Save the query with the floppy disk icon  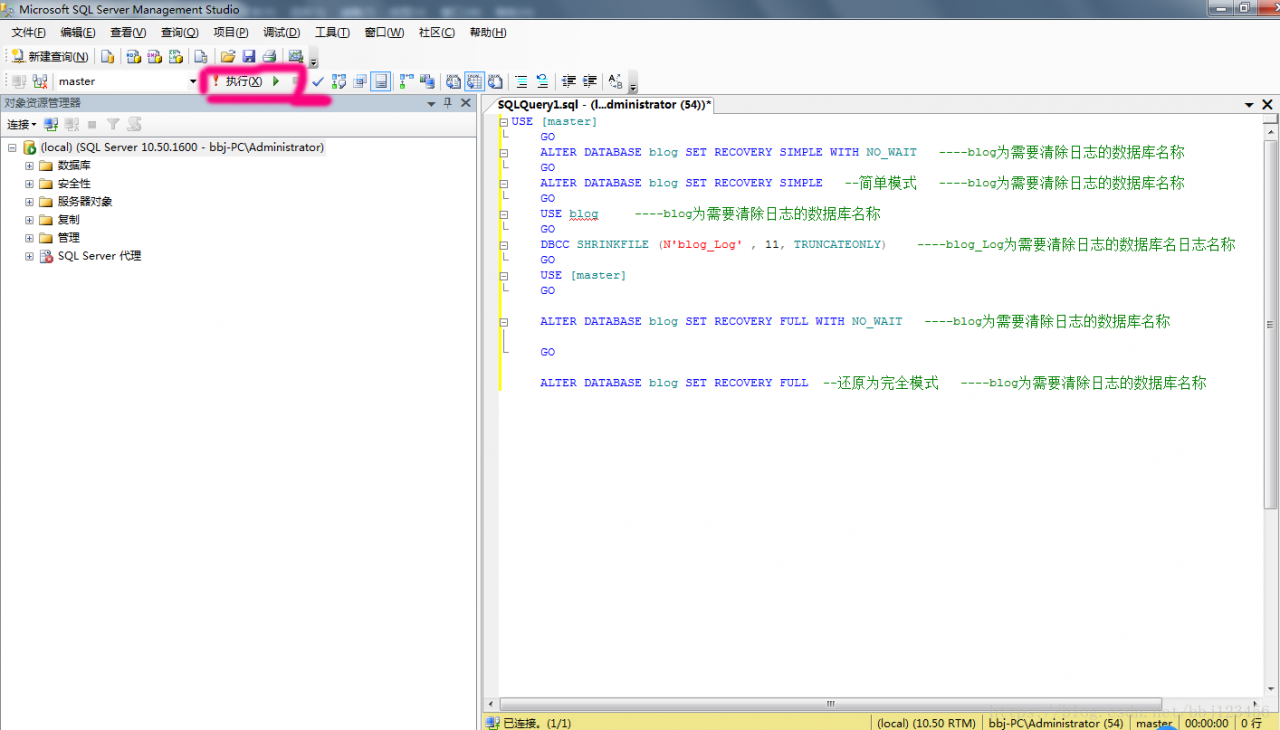[x=249, y=56]
